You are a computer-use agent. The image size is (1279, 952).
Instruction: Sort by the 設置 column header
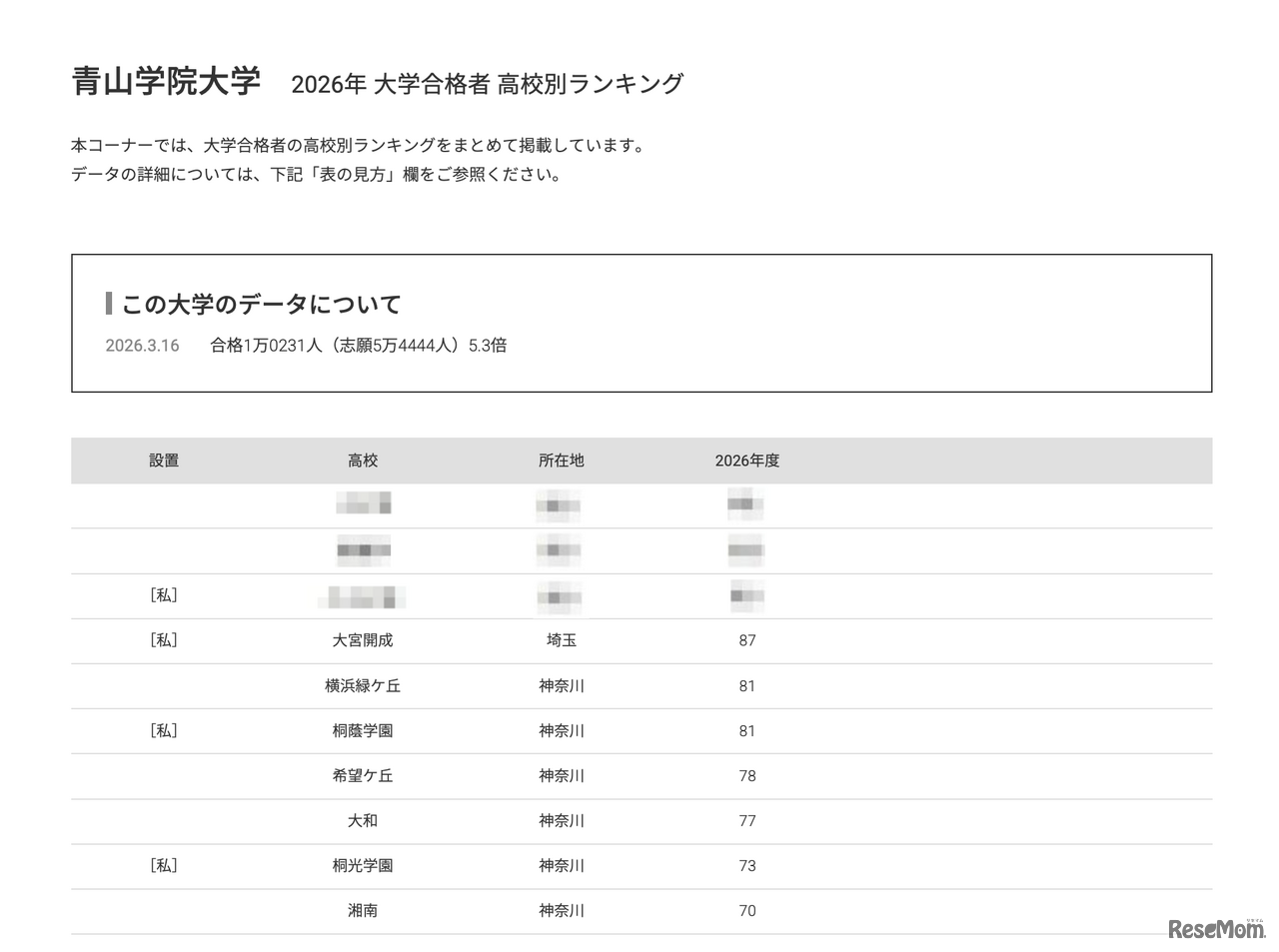pos(163,461)
